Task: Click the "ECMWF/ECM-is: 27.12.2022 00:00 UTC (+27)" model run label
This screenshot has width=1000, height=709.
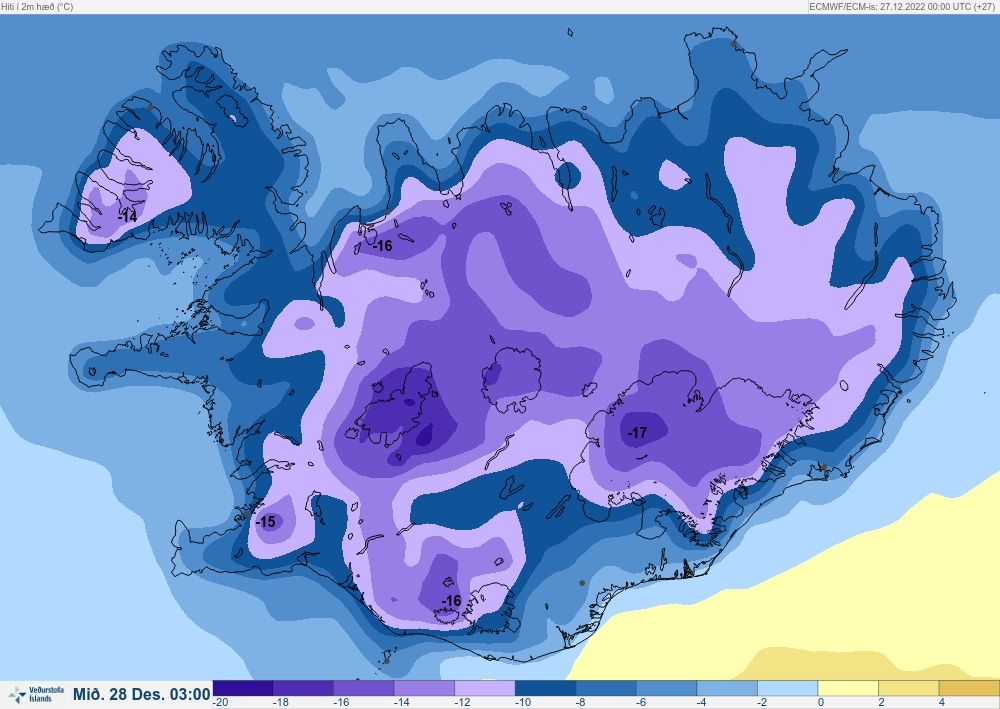Action: coord(904,7)
